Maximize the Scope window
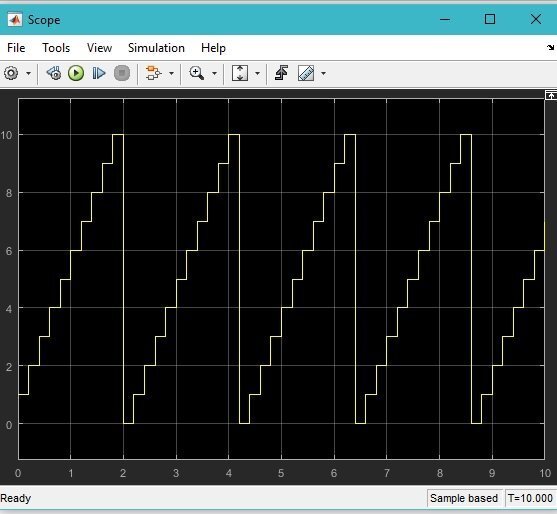This screenshot has height=514, width=557. (x=490, y=19)
